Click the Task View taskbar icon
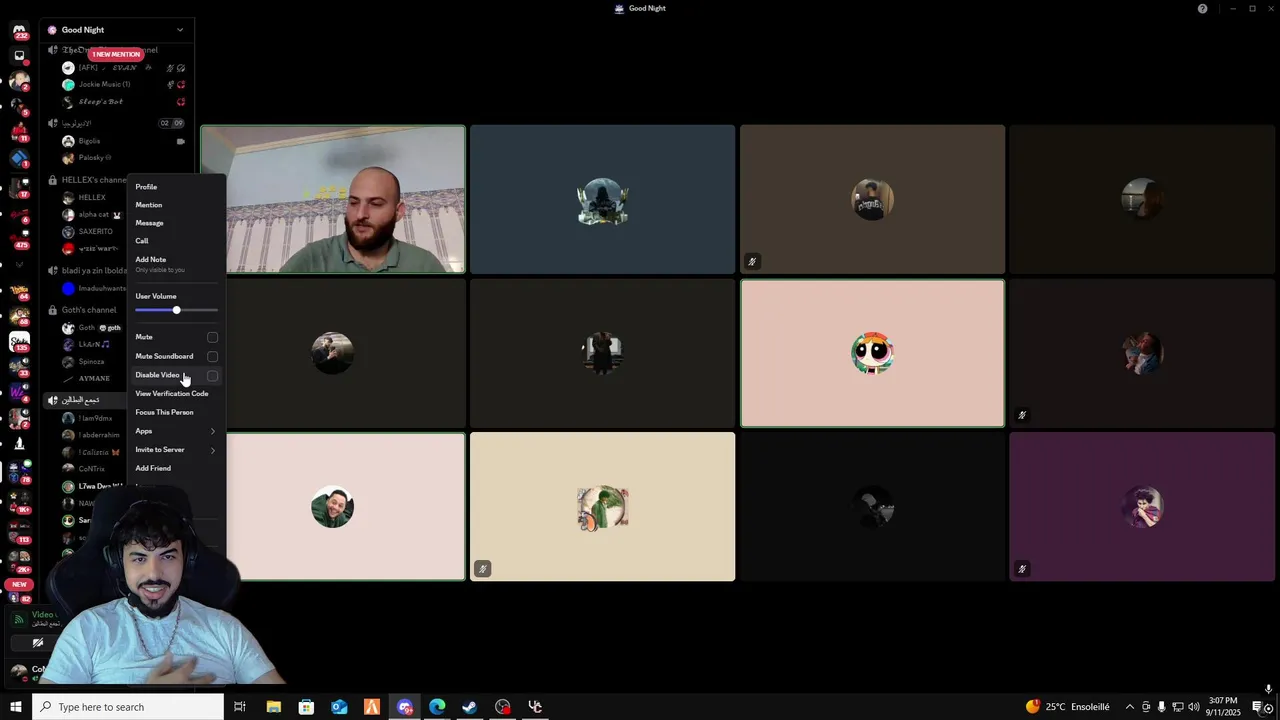The height and width of the screenshot is (720, 1280). pyautogui.click(x=240, y=707)
